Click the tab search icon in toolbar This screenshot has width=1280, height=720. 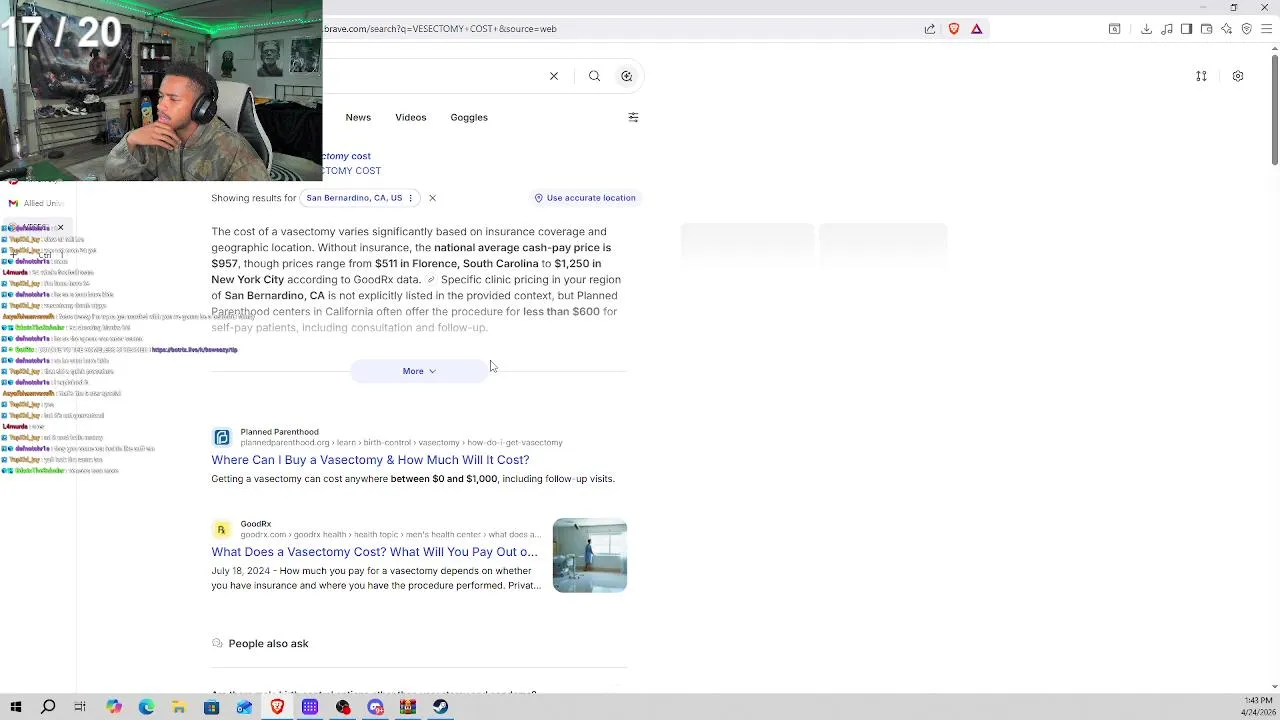click(1115, 29)
